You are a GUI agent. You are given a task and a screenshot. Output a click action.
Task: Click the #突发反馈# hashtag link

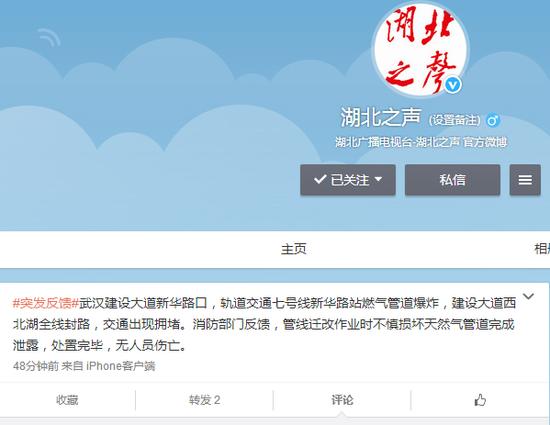tap(46, 303)
